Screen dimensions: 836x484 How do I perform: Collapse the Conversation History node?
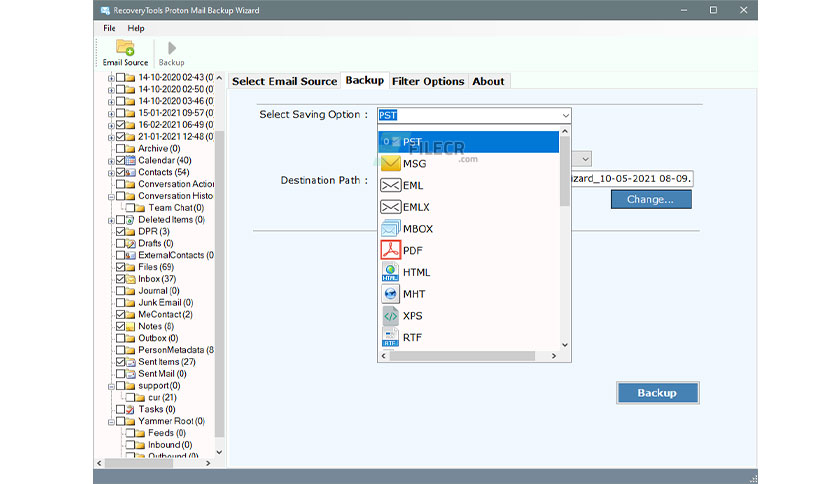111,197
